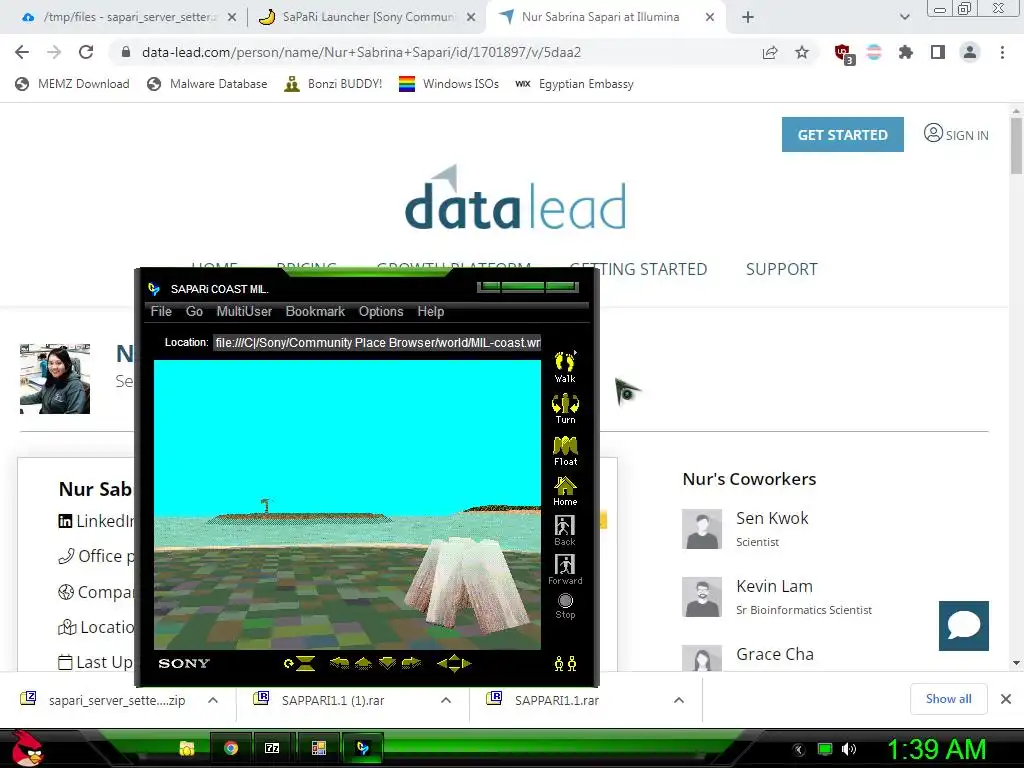The width and height of the screenshot is (1024, 768).
Task: Select Float navigation mode in SAPARI
Action: tap(565, 451)
